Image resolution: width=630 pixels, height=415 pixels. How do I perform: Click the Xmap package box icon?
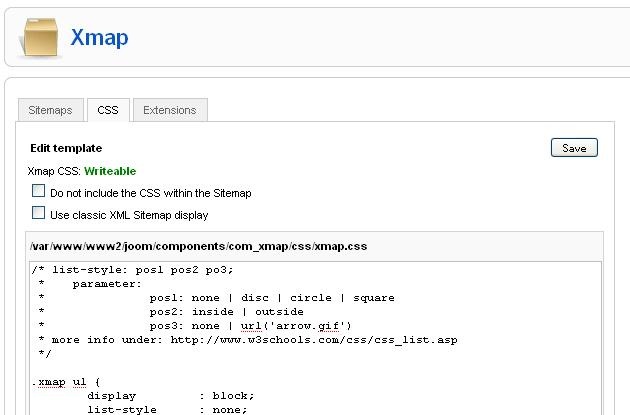(x=40, y=39)
